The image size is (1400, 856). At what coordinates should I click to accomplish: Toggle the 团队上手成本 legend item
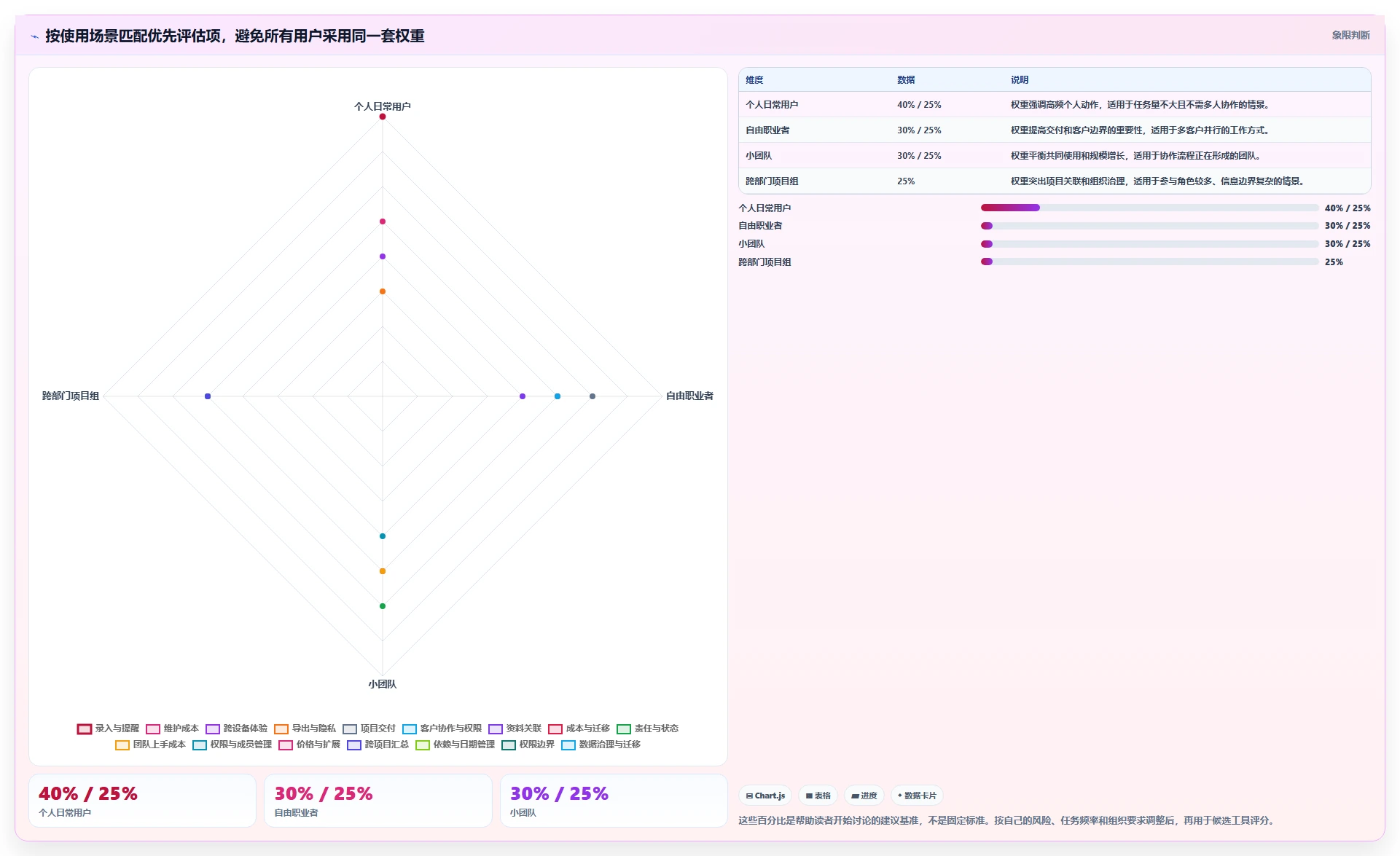pyautogui.click(x=150, y=745)
